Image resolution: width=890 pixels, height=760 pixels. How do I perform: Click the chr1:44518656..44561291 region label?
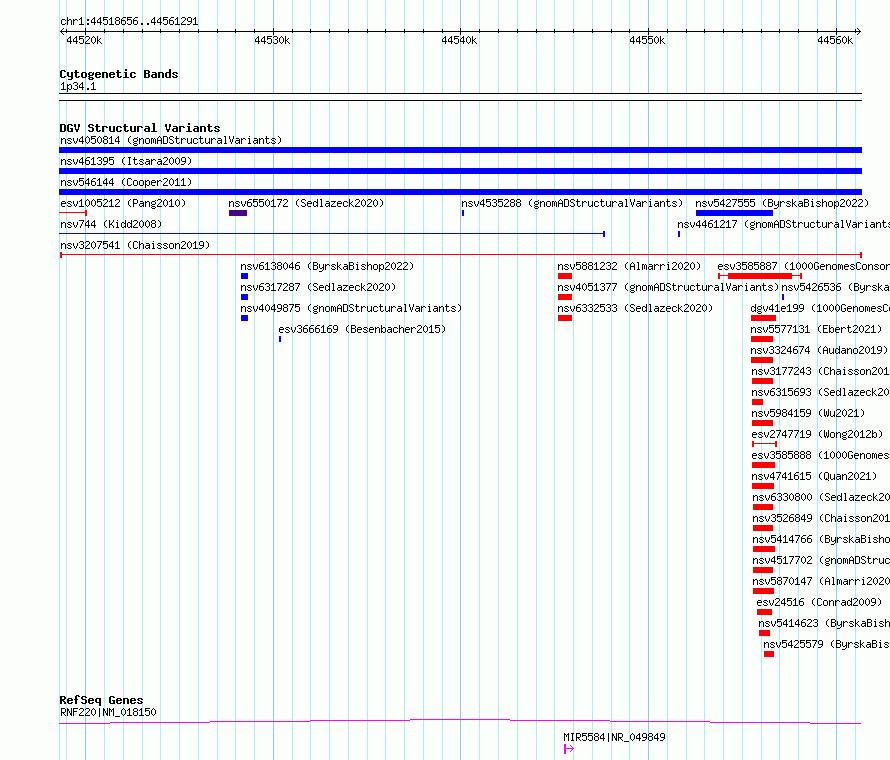pos(129,22)
